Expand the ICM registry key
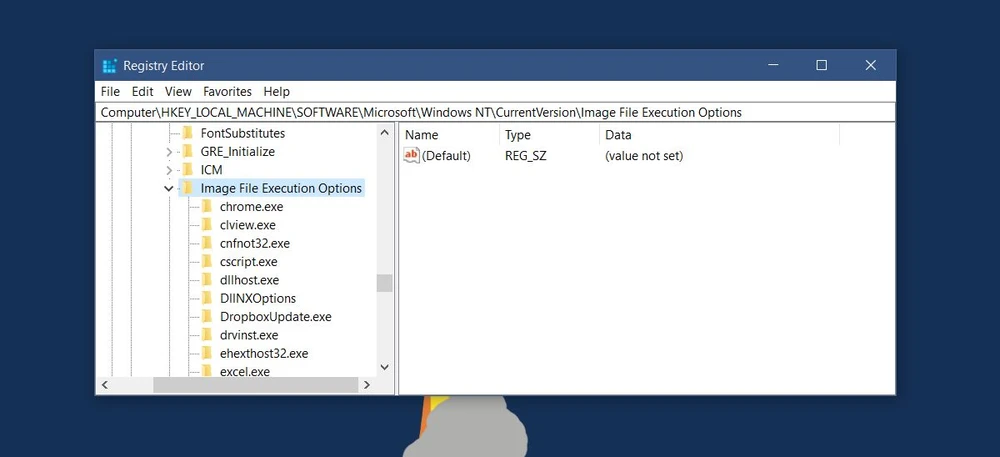The height and width of the screenshot is (457, 1000). [168, 170]
